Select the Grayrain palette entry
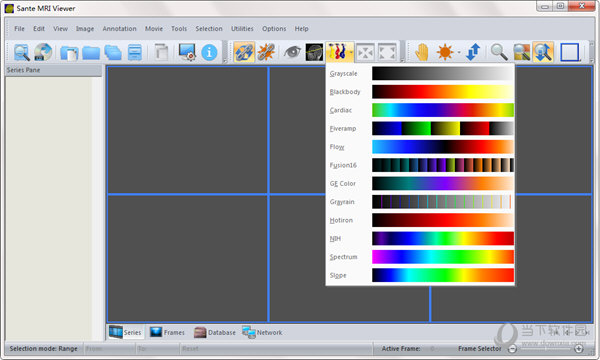This screenshot has height=360, width=600. coord(420,202)
